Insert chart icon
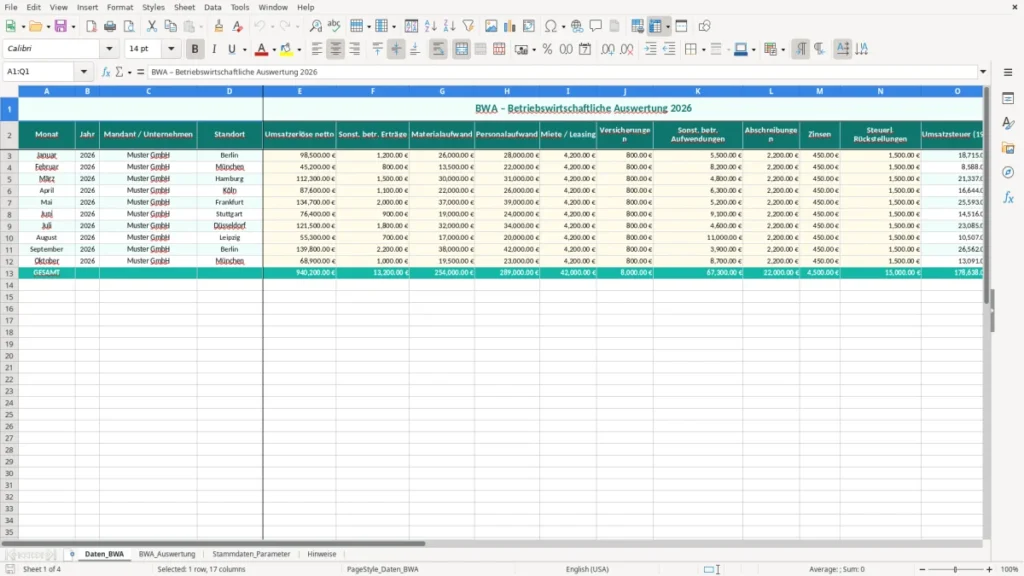This screenshot has width=1024, height=576. tap(509, 26)
